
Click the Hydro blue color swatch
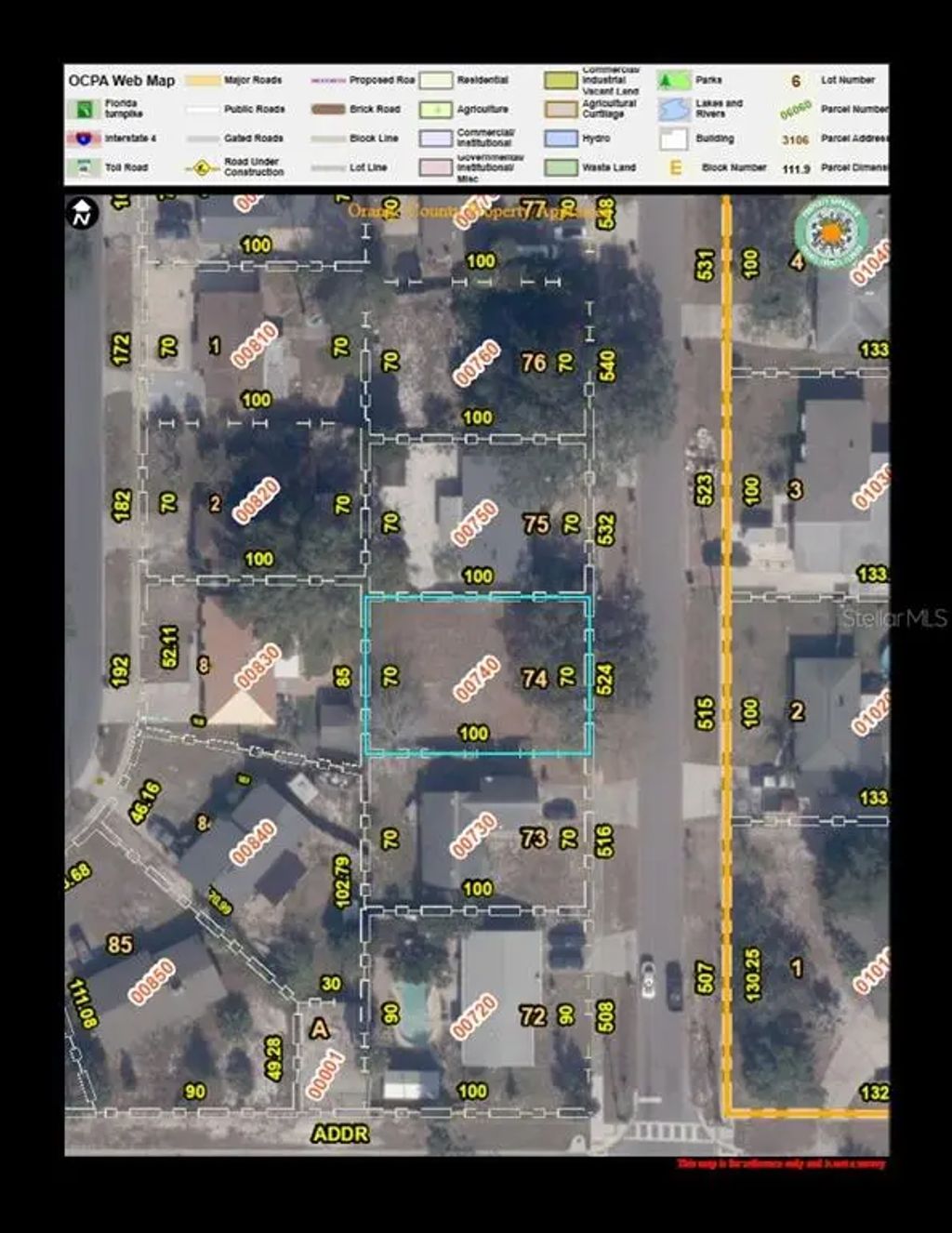562,139
